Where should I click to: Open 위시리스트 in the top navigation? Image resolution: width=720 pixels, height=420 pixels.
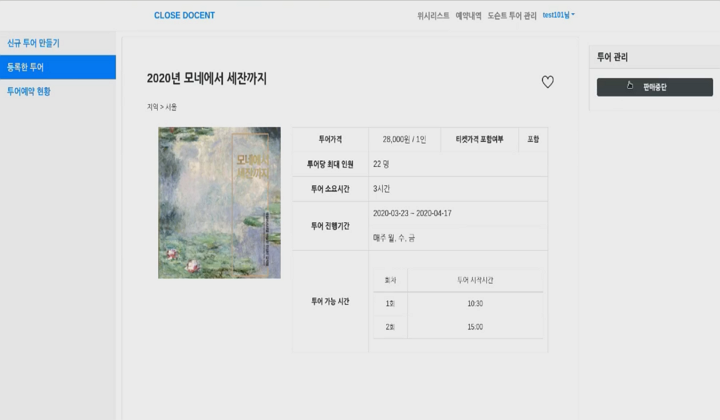pyautogui.click(x=433, y=16)
